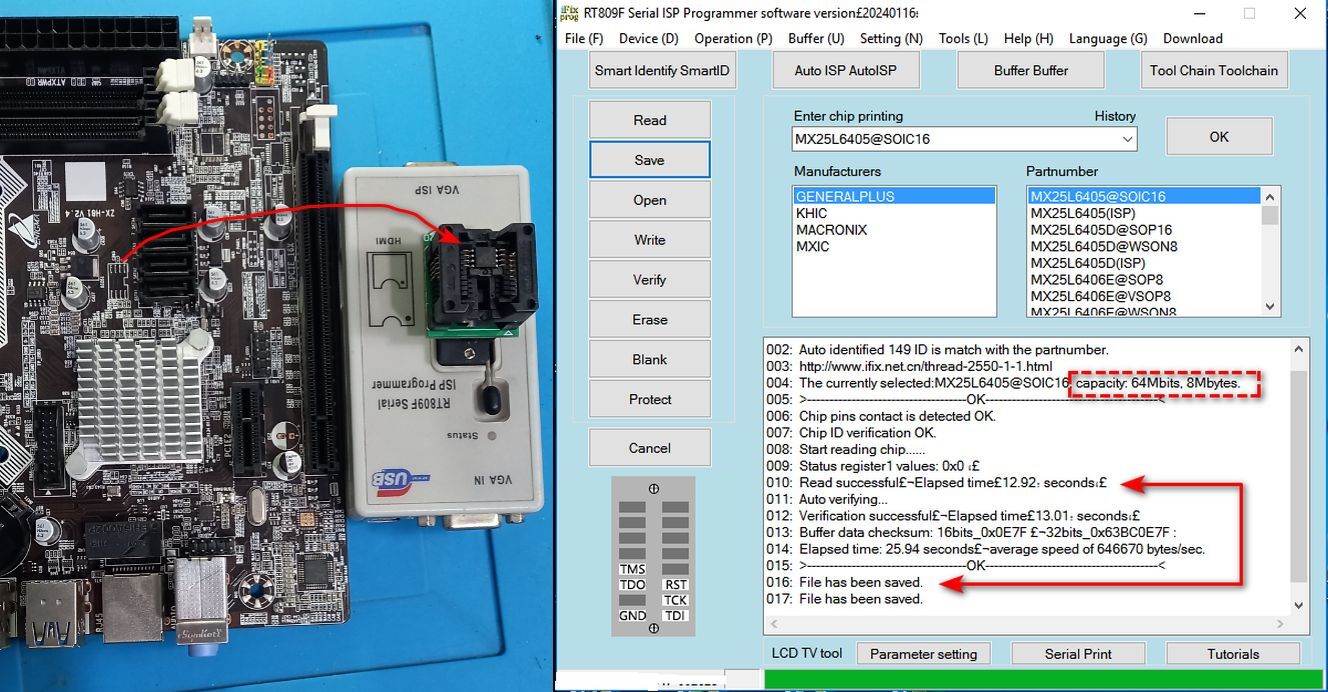Click the Protect button

650,399
